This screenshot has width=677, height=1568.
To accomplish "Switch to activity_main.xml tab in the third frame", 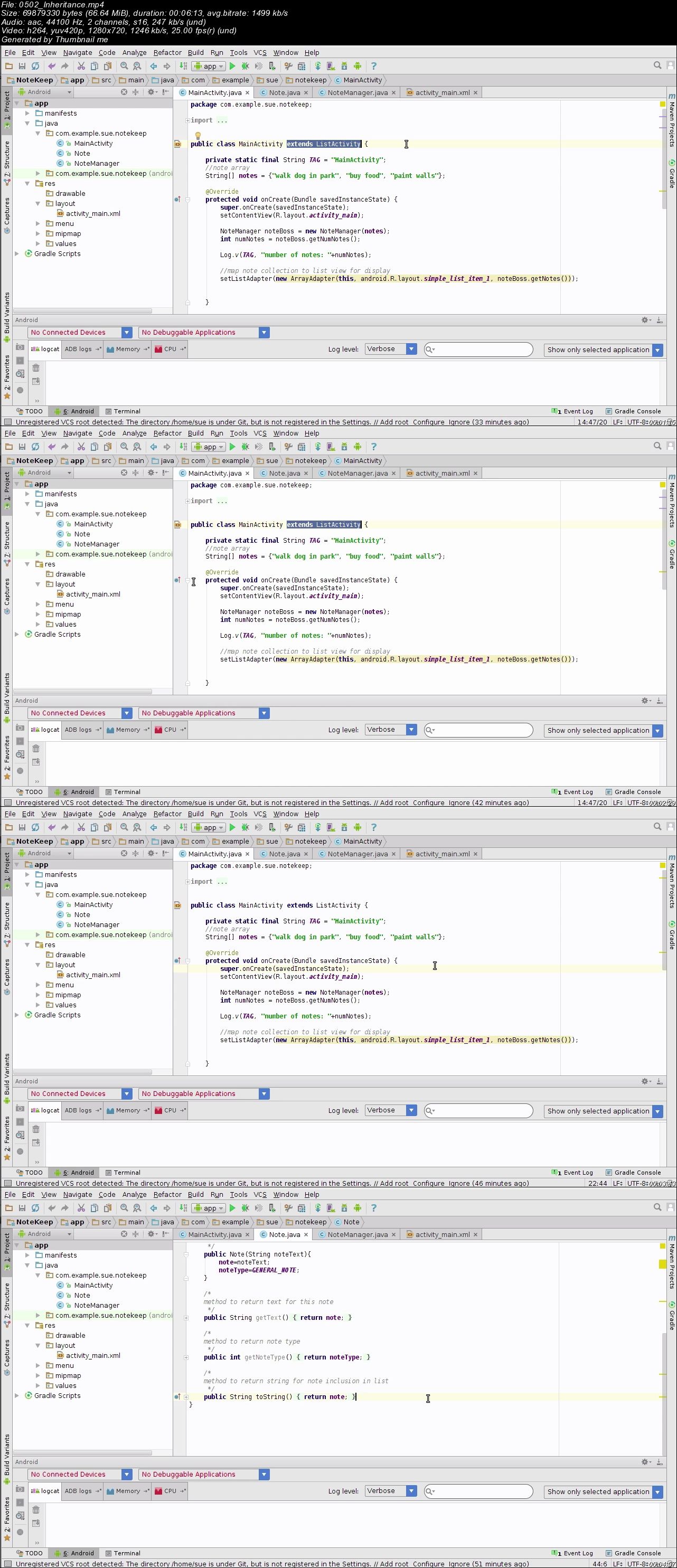I will 443,853.
